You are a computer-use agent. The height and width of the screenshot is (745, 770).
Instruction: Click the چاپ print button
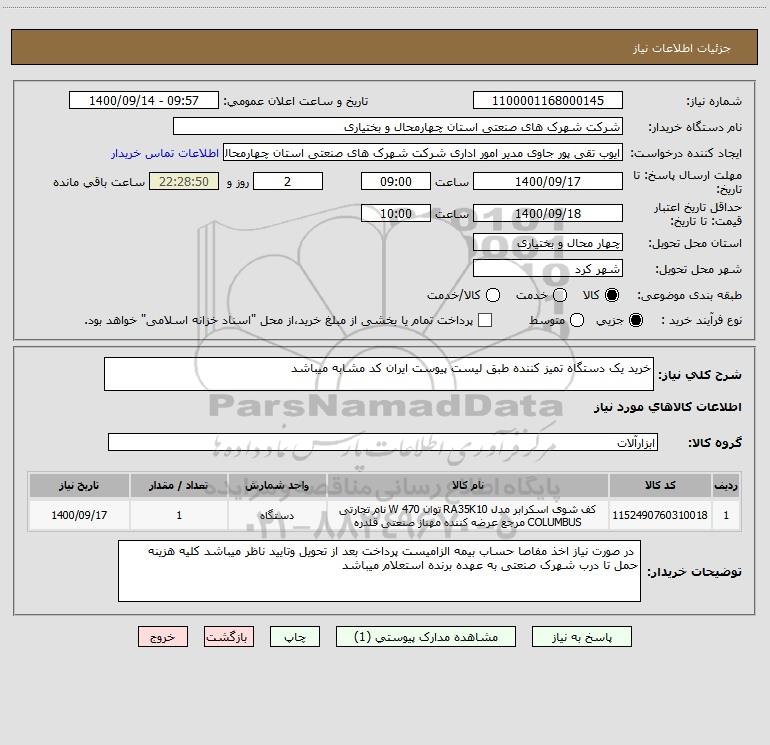point(295,637)
